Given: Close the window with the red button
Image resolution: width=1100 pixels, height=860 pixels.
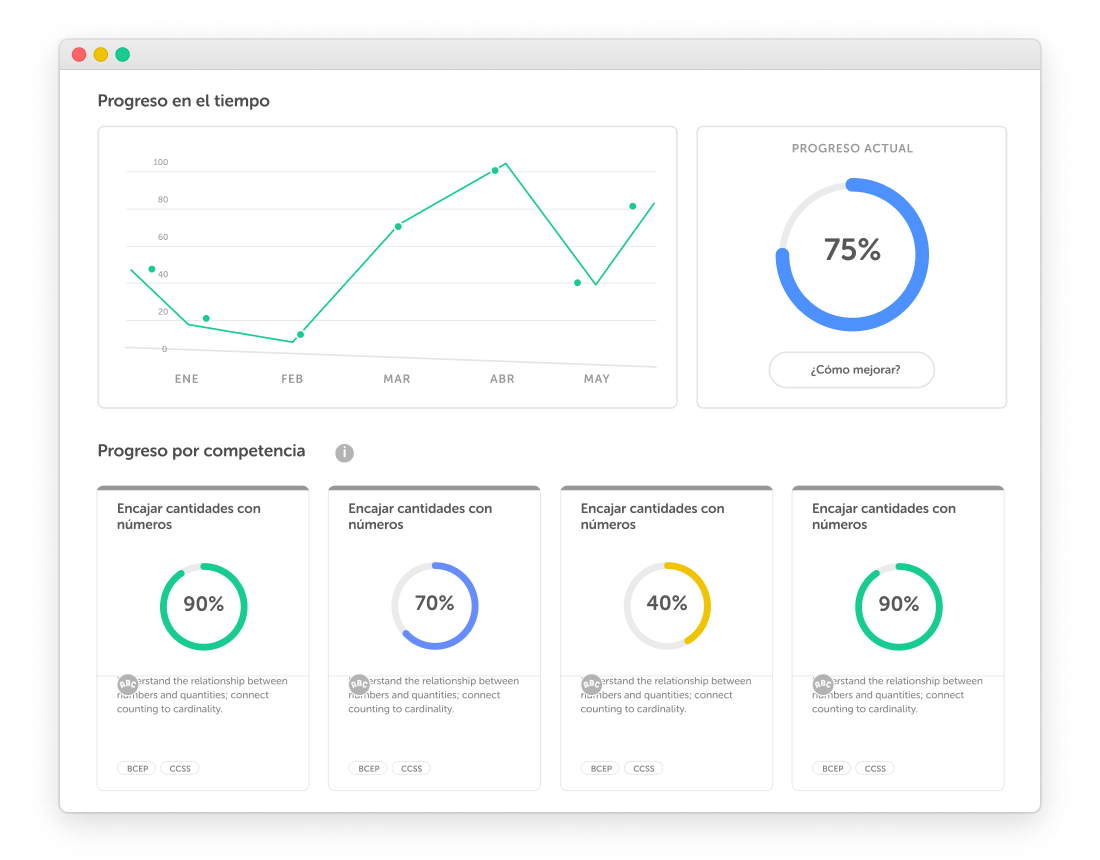Looking at the screenshot, I should [x=79, y=55].
